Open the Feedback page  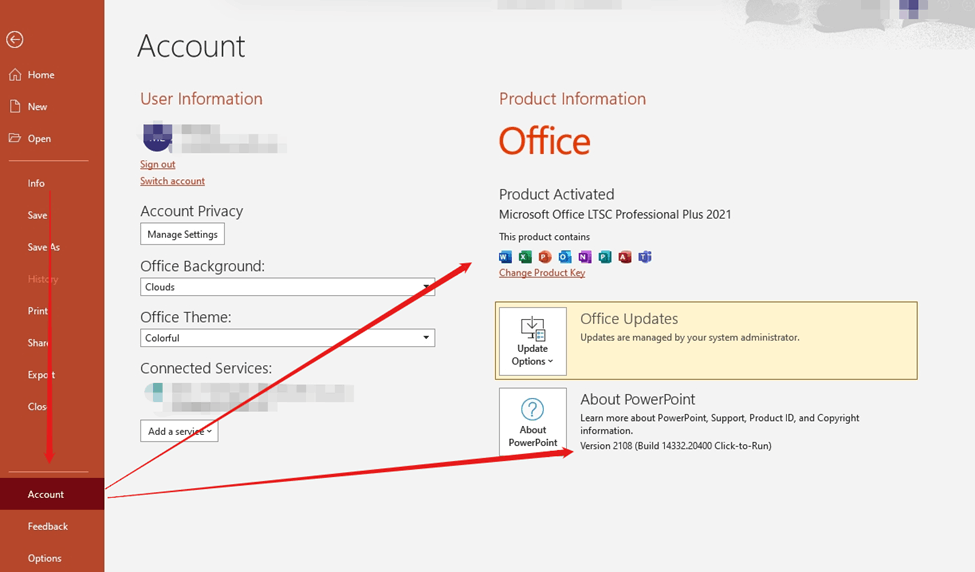click(48, 527)
